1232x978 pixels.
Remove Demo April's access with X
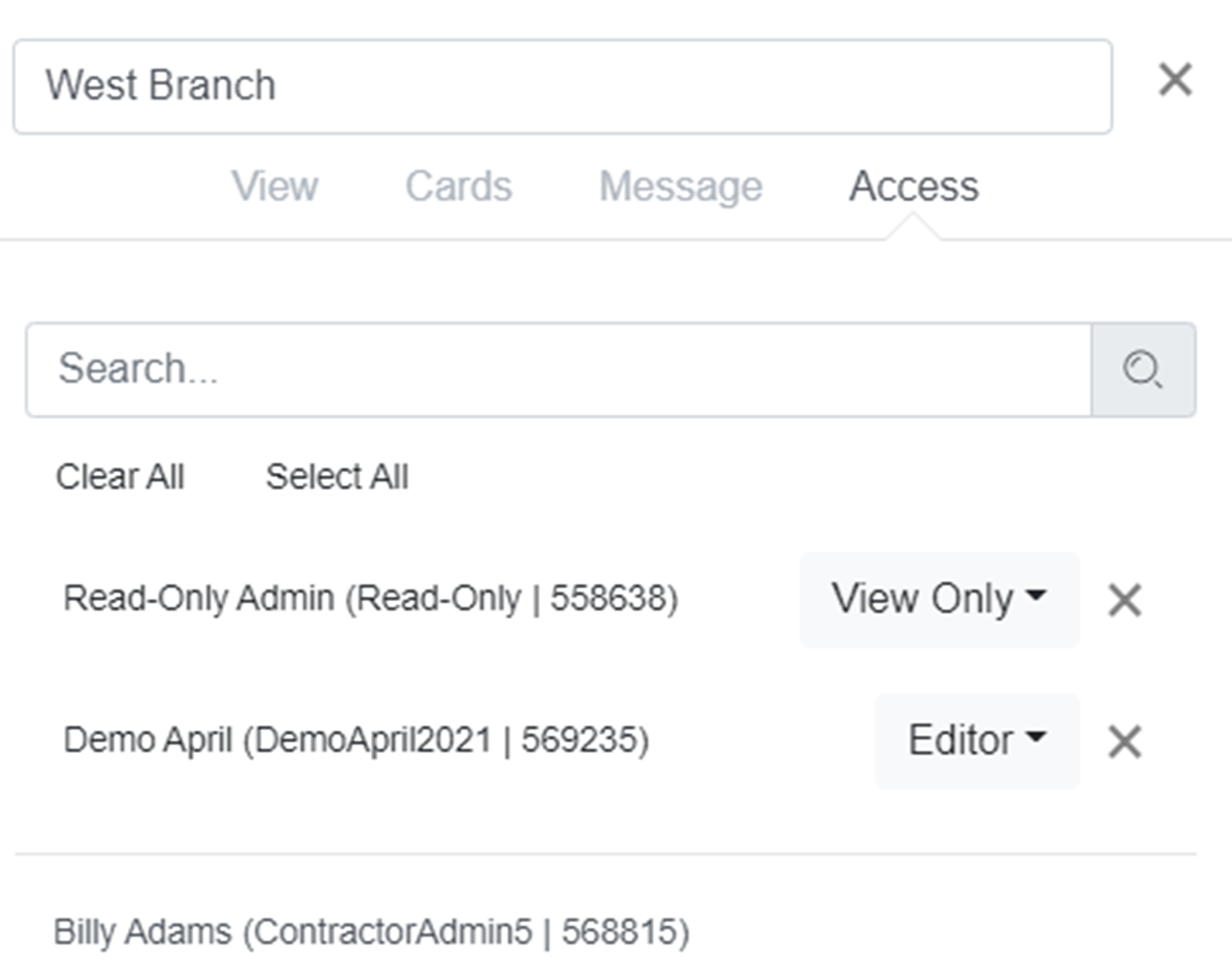1124,742
